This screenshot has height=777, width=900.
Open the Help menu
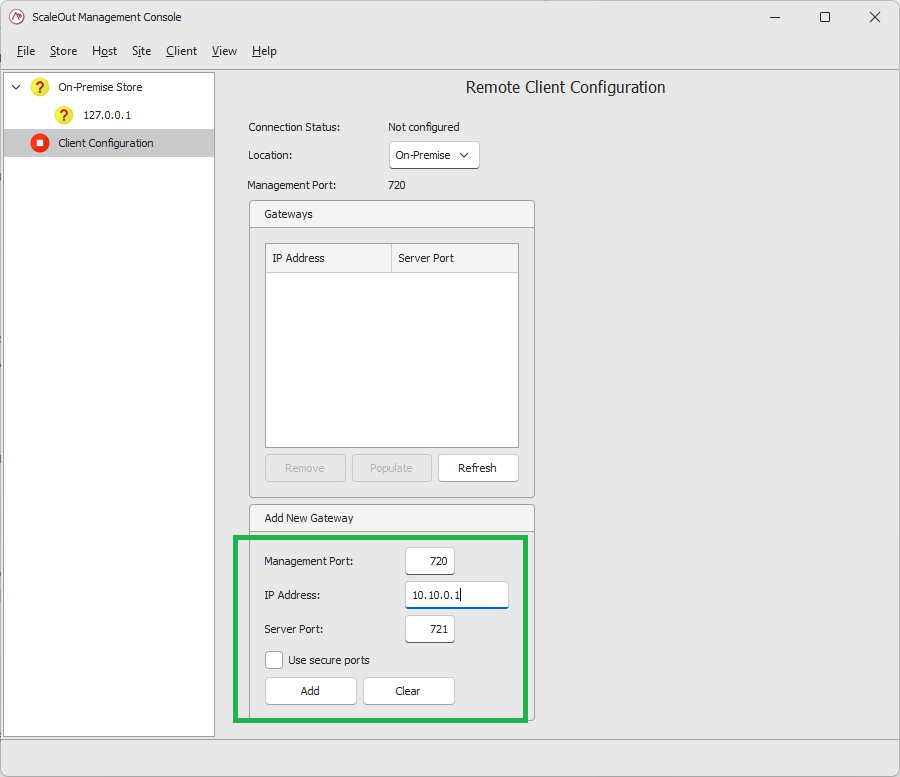click(264, 51)
